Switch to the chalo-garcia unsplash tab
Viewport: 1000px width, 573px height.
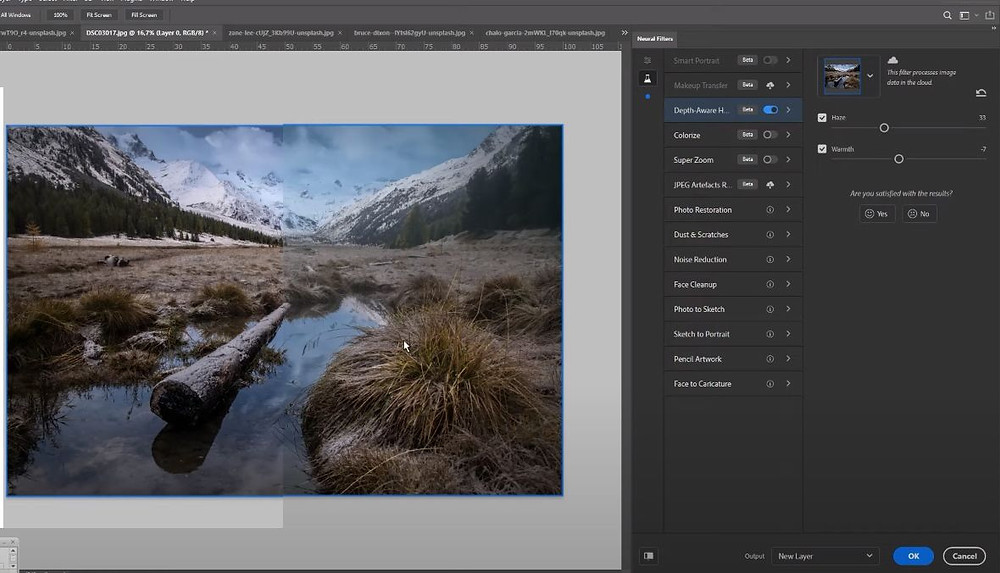[x=545, y=33]
